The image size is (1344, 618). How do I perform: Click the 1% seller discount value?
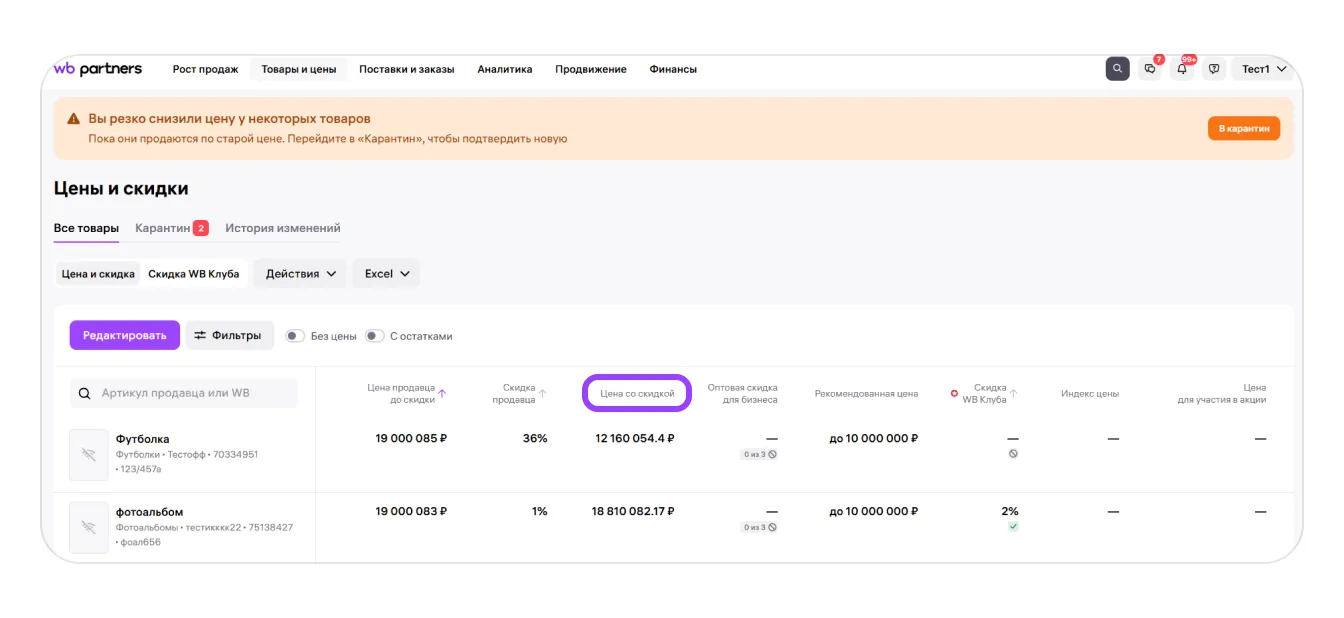[x=539, y=511]
